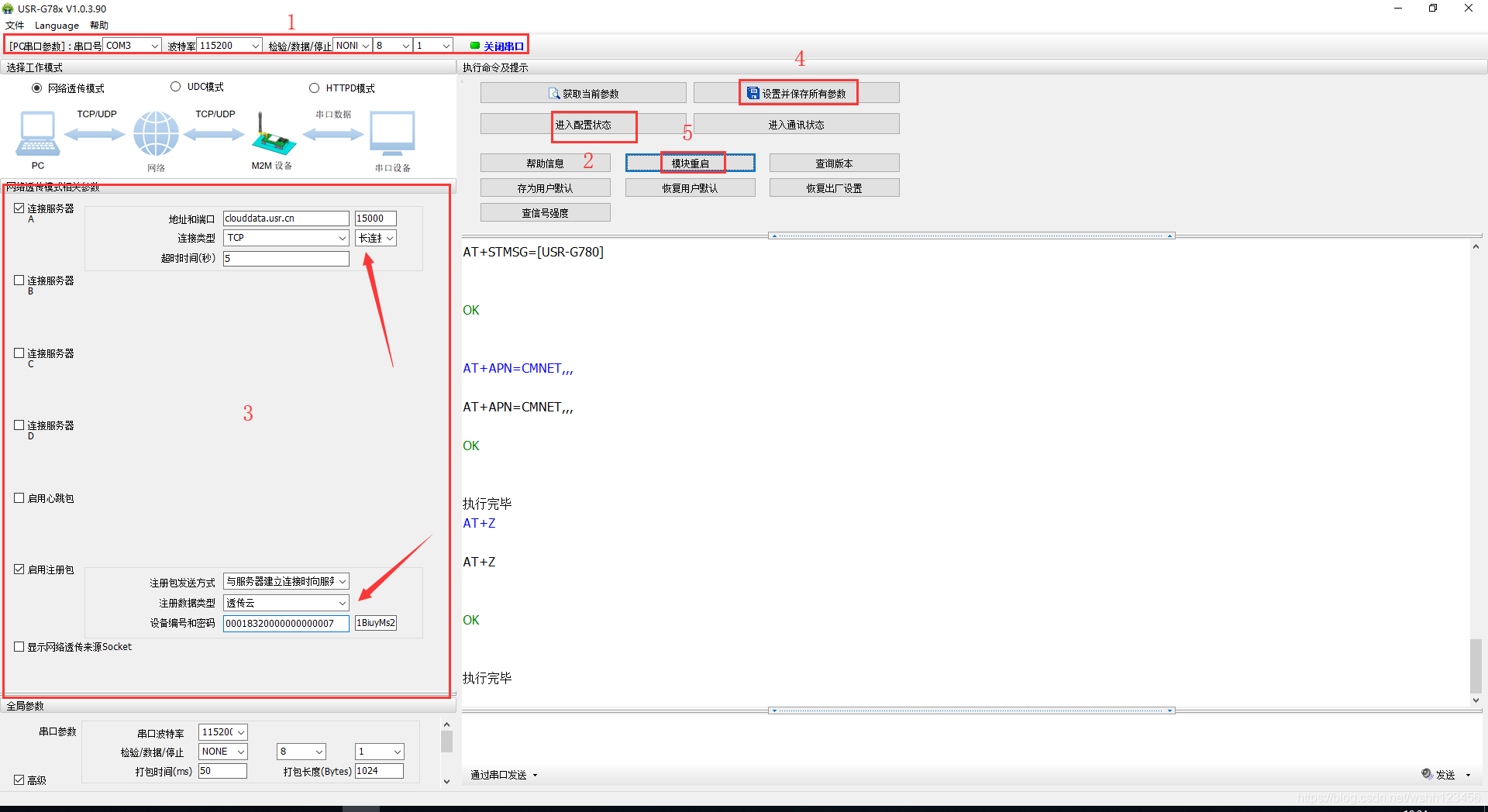Click 查询版本 button
This screenshot has height=812, width=1488.
tap(835, 163)
